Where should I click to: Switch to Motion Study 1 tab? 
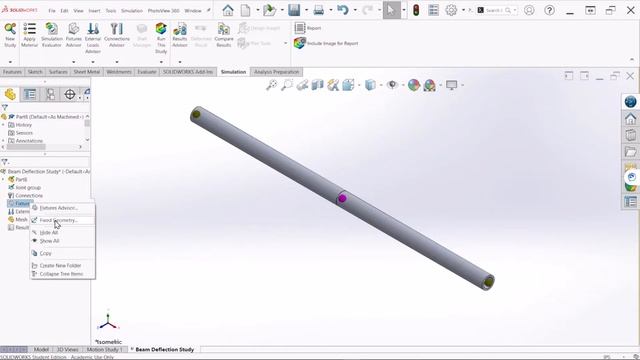[104, 349]
